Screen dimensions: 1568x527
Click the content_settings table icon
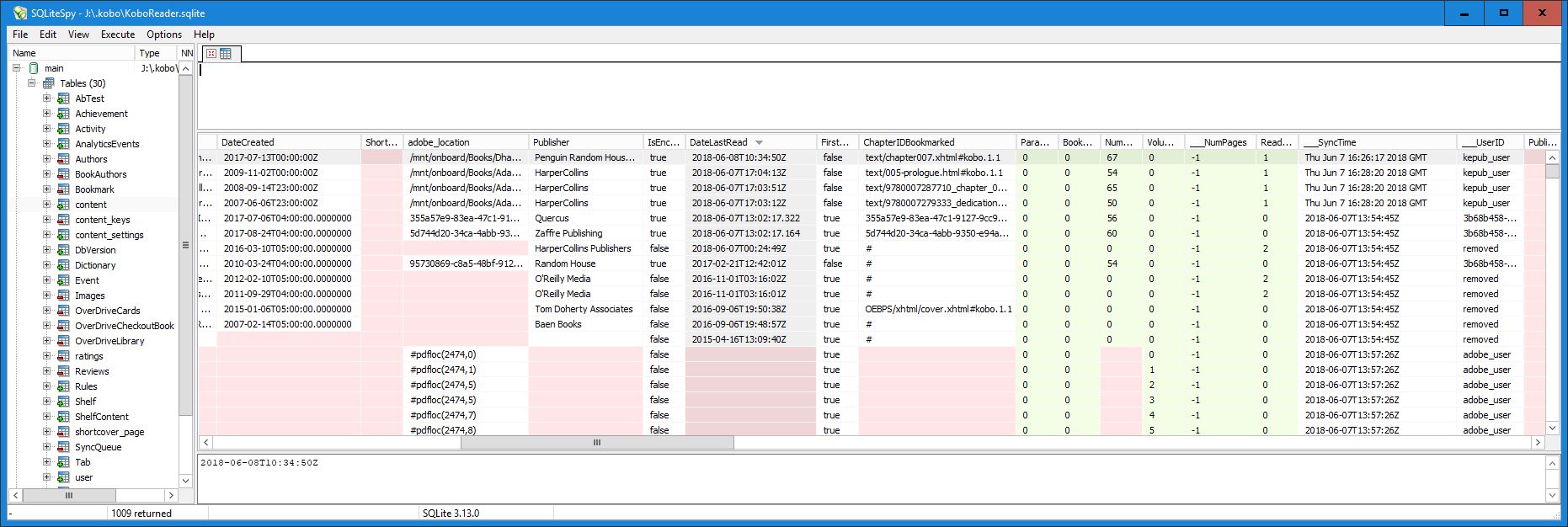63,235
